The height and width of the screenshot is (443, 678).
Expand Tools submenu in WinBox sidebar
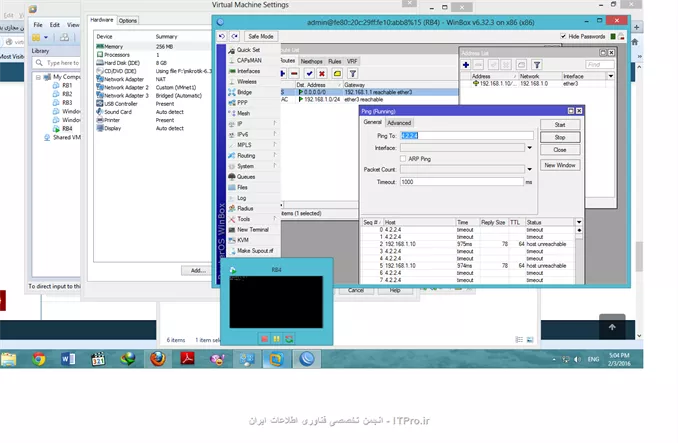[x=275, y=219]
